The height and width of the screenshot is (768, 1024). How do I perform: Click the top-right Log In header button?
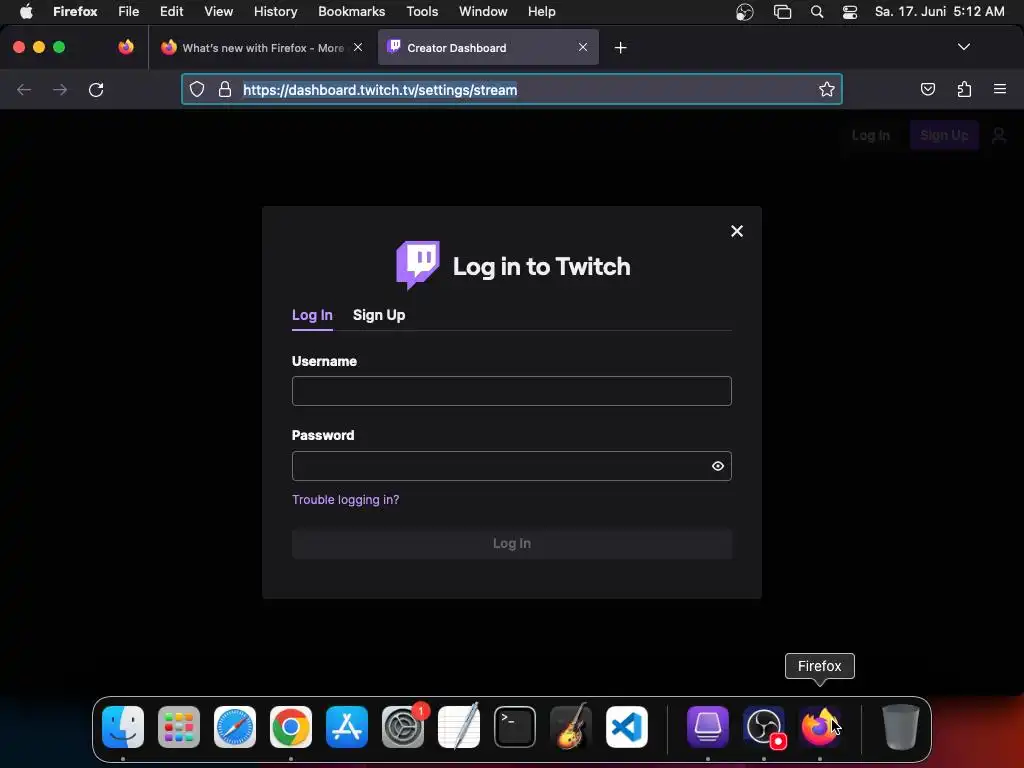(x=871, y=135)
